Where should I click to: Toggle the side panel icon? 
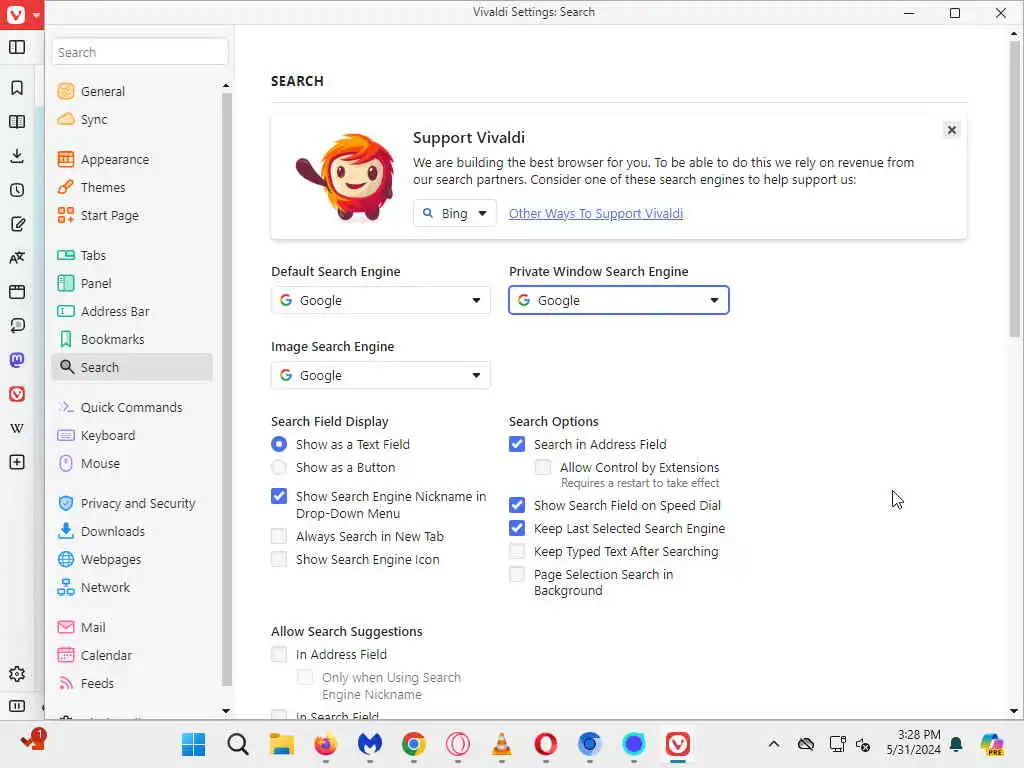(17, 48)
